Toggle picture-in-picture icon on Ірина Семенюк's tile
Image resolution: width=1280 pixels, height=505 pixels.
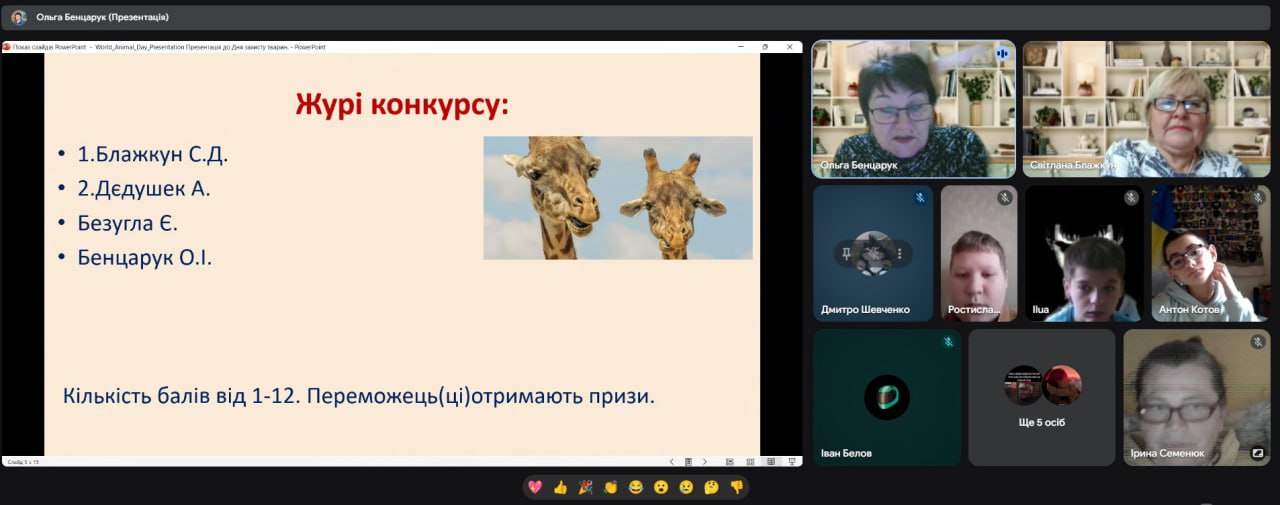coord(1257,453)
